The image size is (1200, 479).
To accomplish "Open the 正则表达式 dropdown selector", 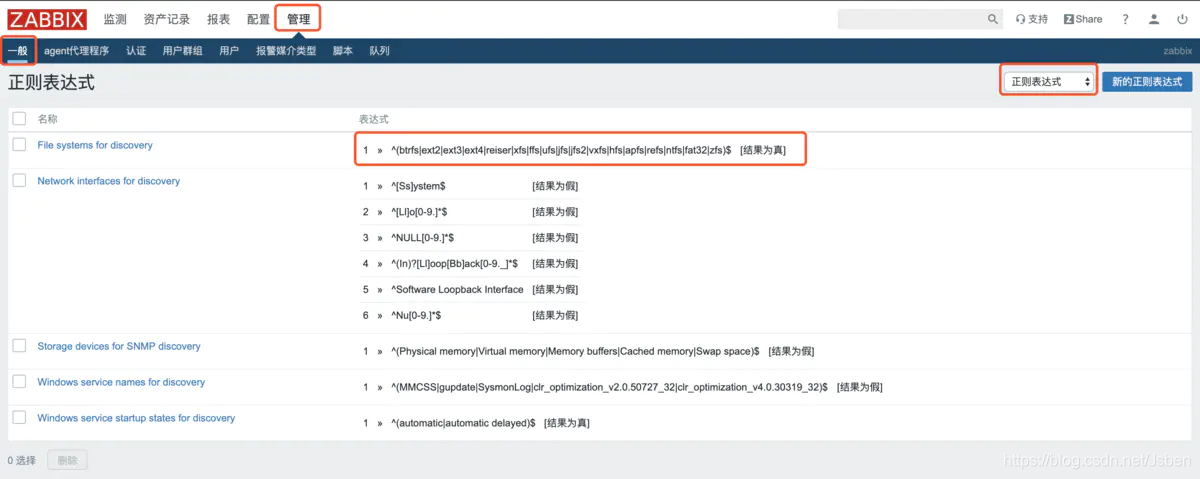I will [x=1050, y=82].
